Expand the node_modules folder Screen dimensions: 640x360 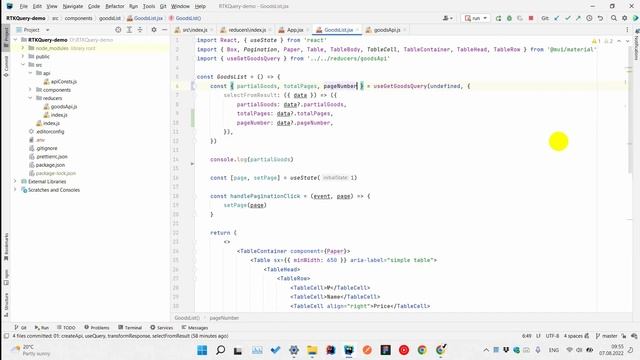point(23,48)
